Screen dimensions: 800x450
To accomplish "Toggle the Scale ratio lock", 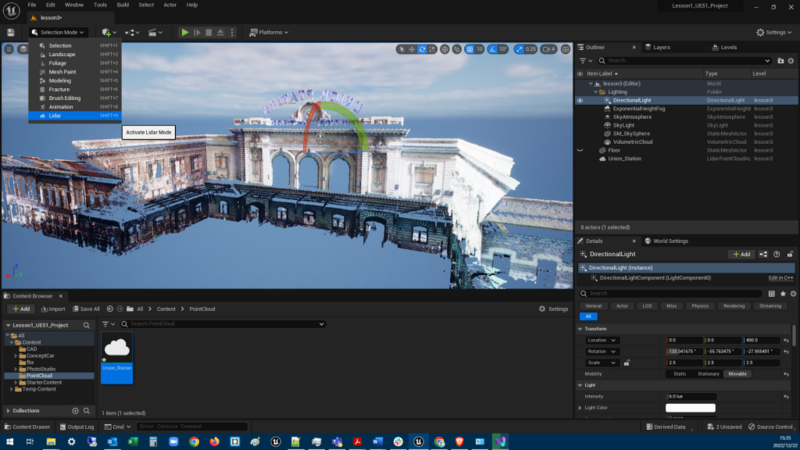I will click(x=627, y=363).
